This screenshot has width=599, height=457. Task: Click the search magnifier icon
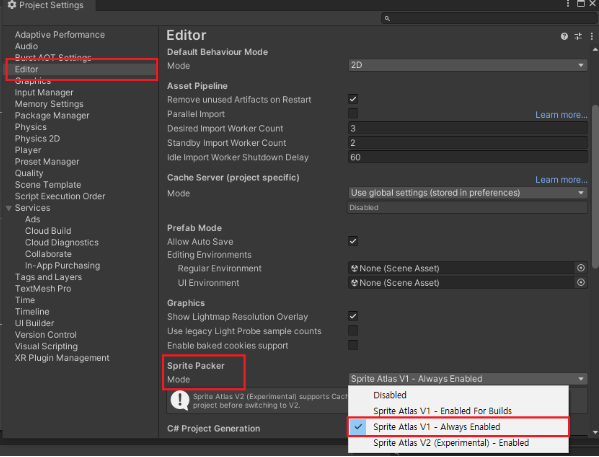(x=387, y=18)
